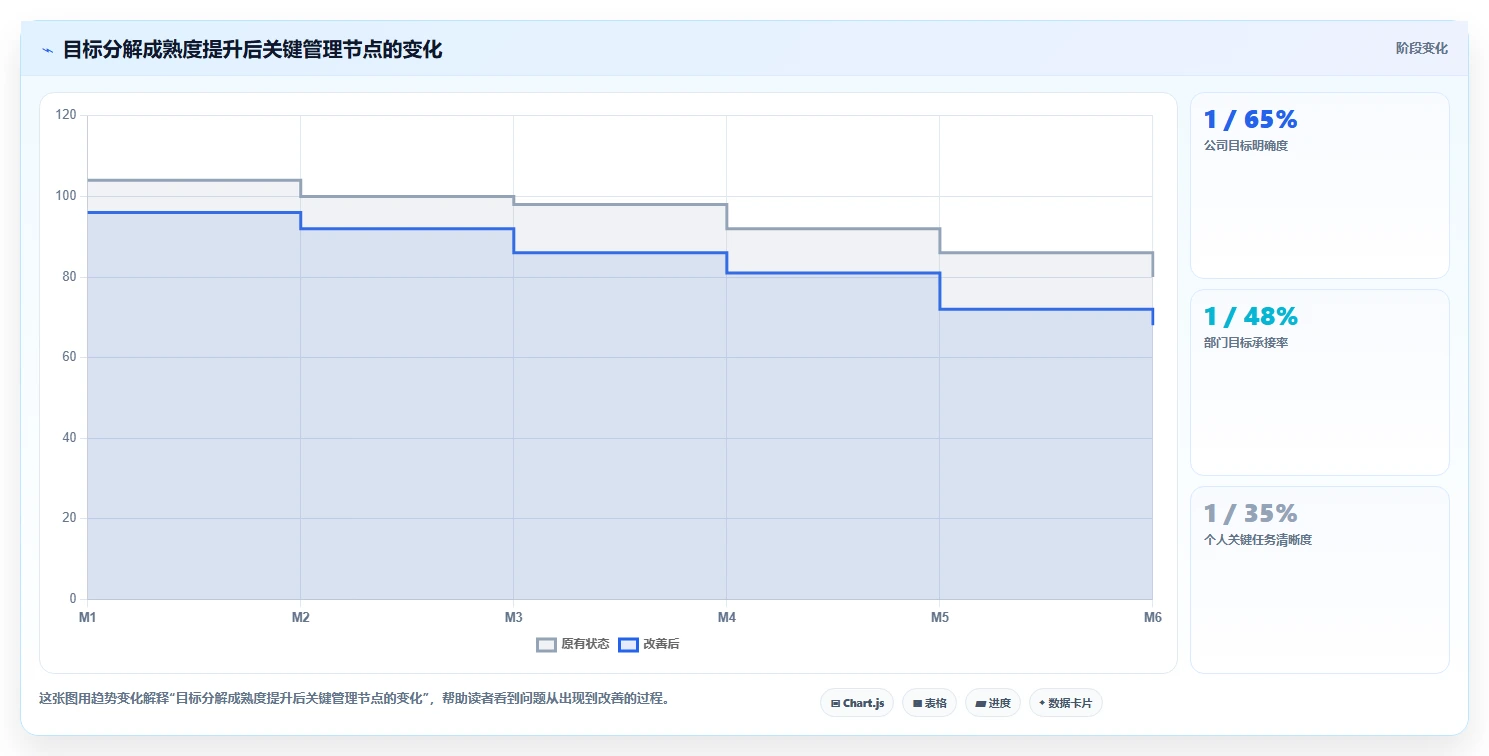Viewport: 1489px width, 756px height.
Task: Click the M1 x-axis label
Action: pos(88,617)
